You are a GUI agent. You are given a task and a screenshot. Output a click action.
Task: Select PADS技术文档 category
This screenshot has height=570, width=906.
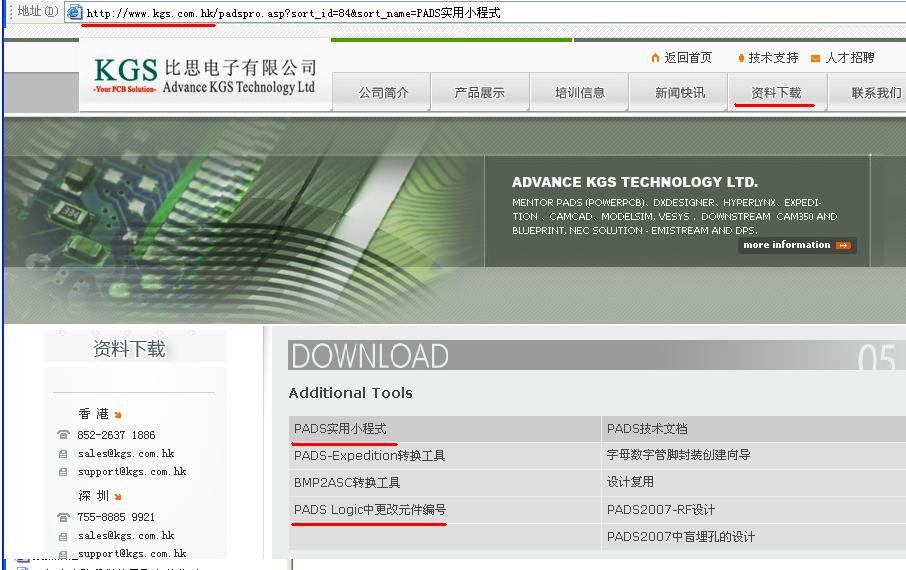[647, 429]
